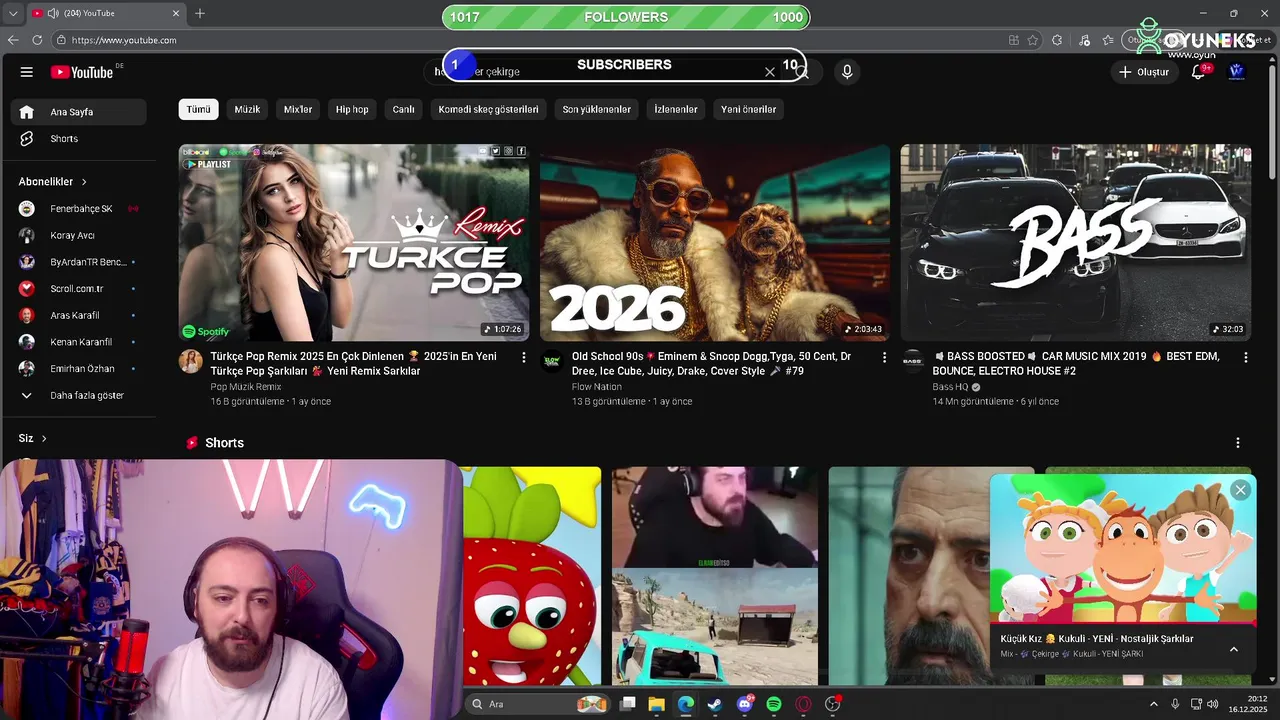1280x720 pixels.
Task: Expand the Kukuli miniplayer chevron
Action: (x=1233, y=649)
